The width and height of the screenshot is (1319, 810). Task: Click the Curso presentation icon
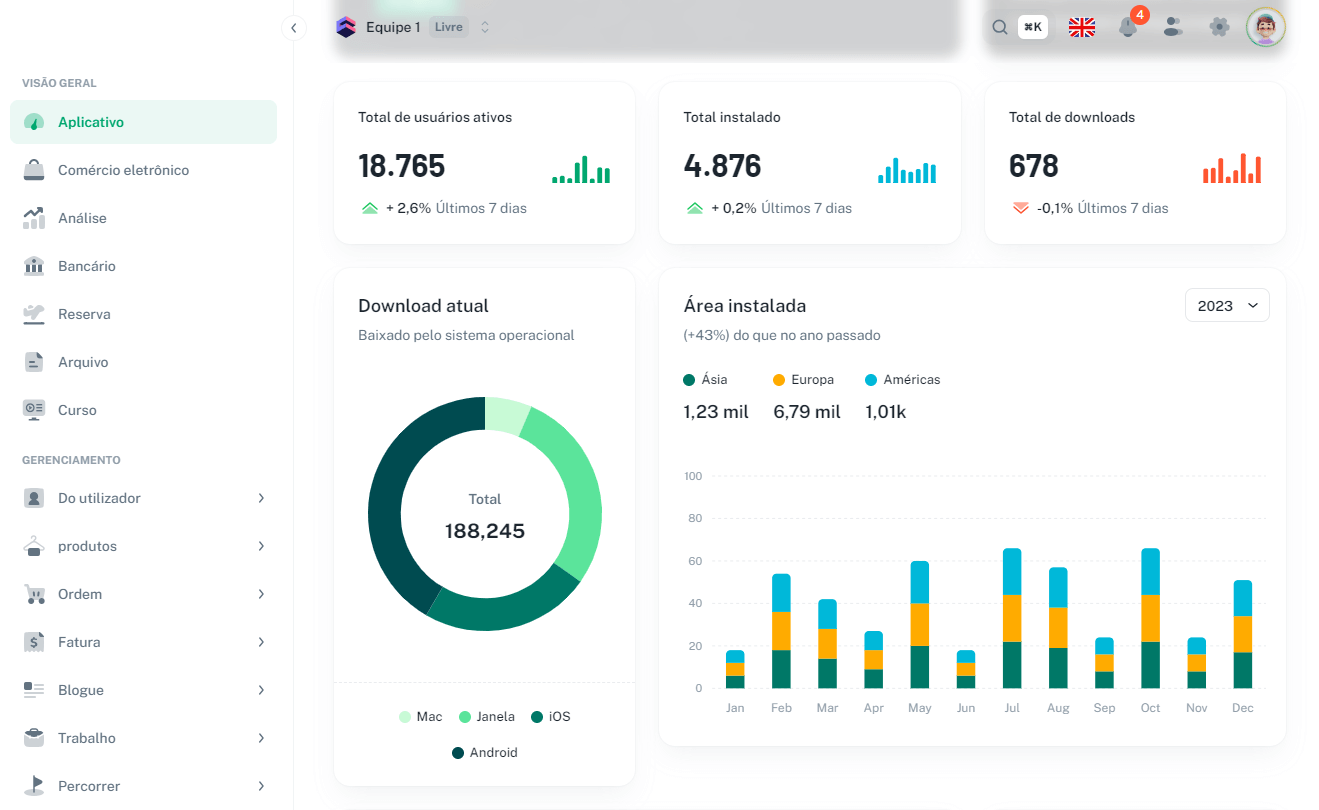[34, 410]
